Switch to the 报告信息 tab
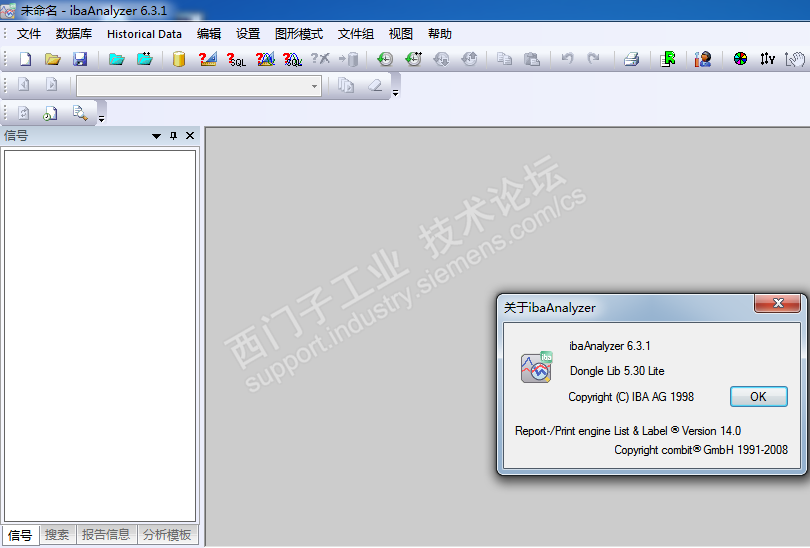Viewport: 810px width, 548px height. [x=106, y=535]
